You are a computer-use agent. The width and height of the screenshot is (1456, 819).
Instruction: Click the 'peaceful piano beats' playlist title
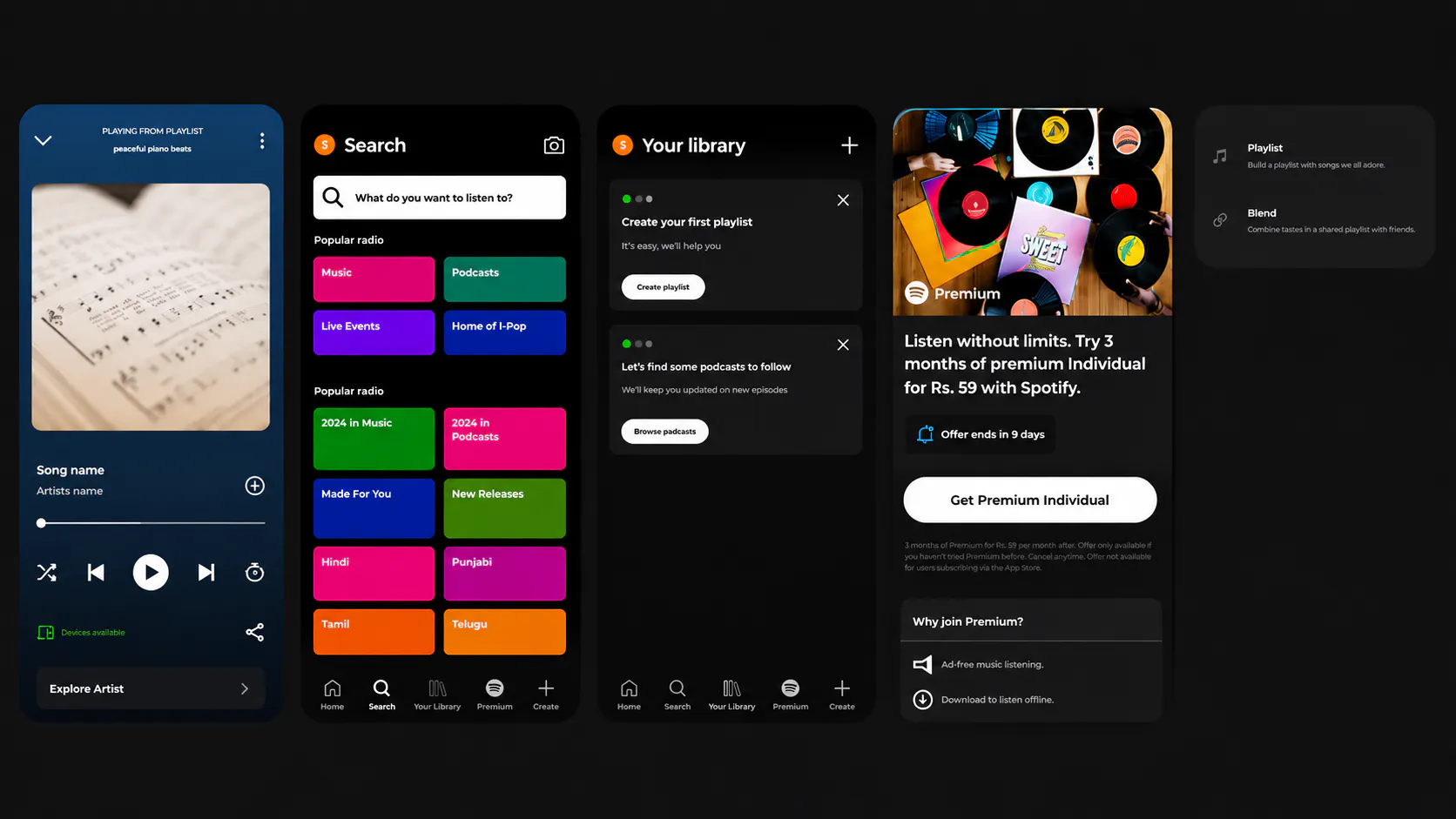(x=152, y=149)
